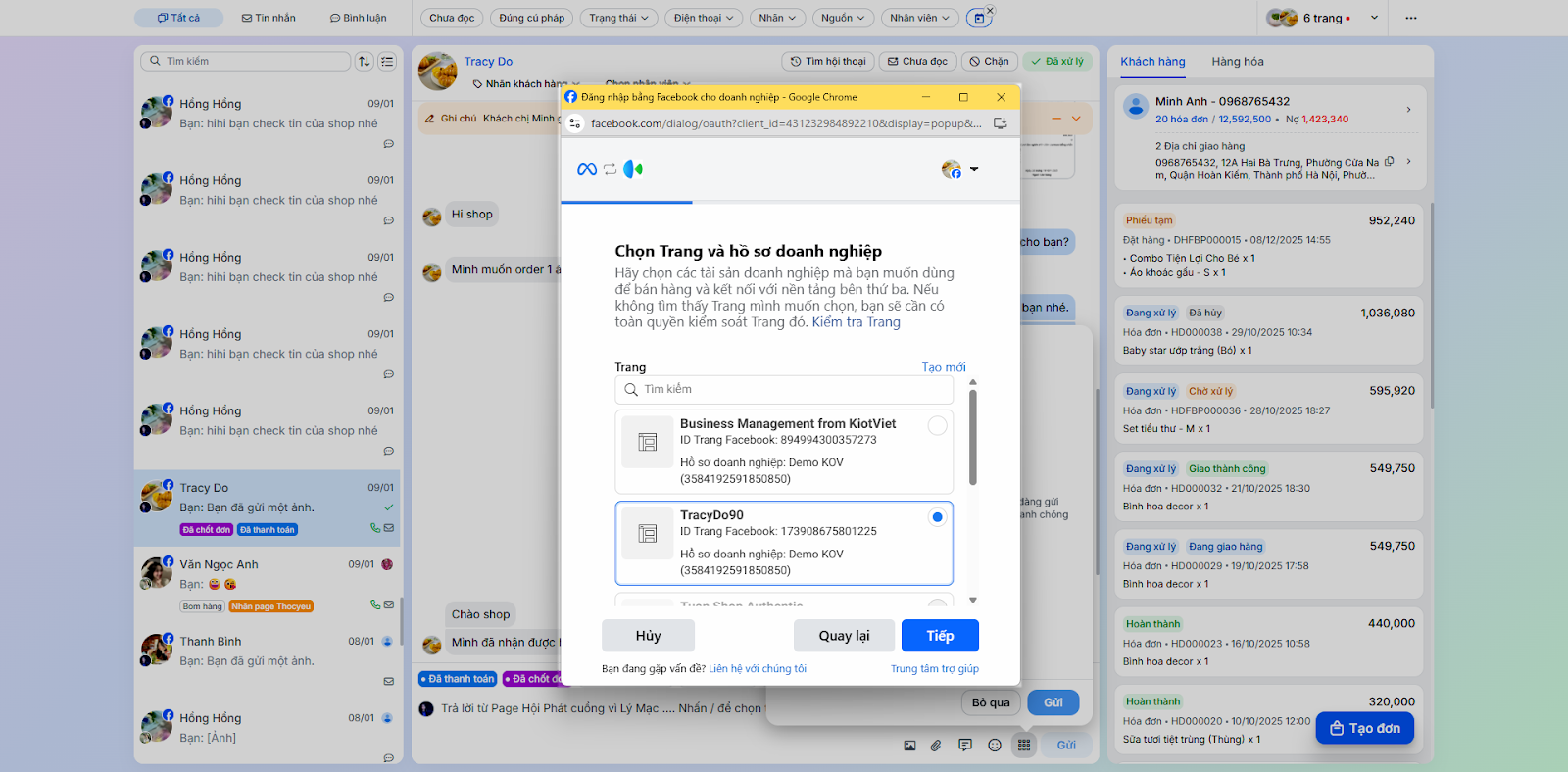
Task: Click the Liên hệ với chúng tôi link
Action: point(758,669)
